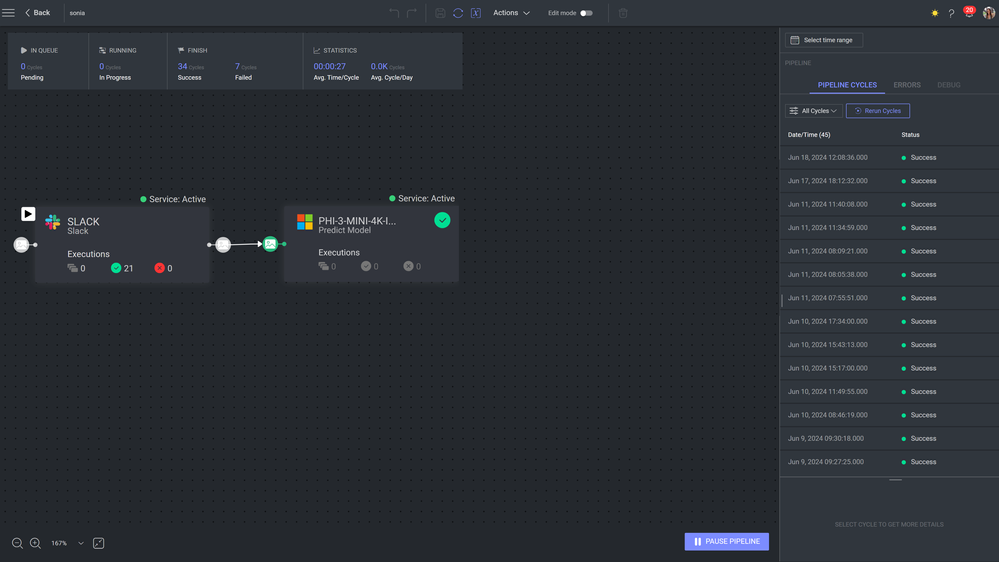Go back using the Back arrow

(38, 13)
